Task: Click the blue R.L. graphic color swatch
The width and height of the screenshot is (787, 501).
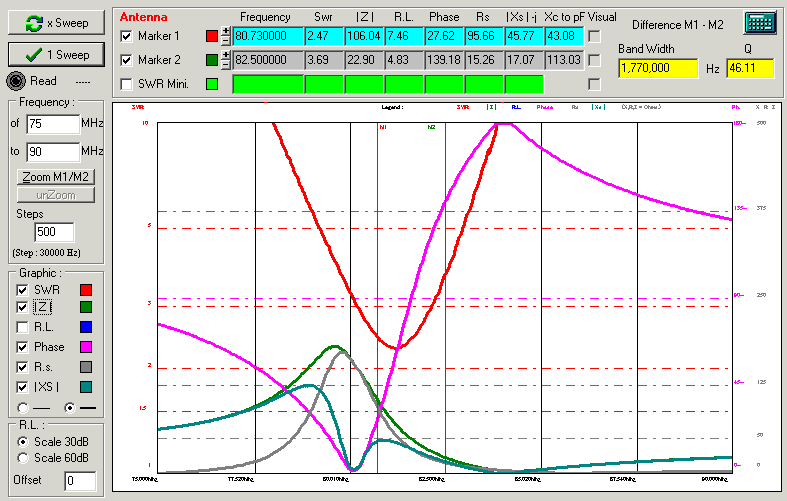Action: pyautogui.click(x=85, y=327)
